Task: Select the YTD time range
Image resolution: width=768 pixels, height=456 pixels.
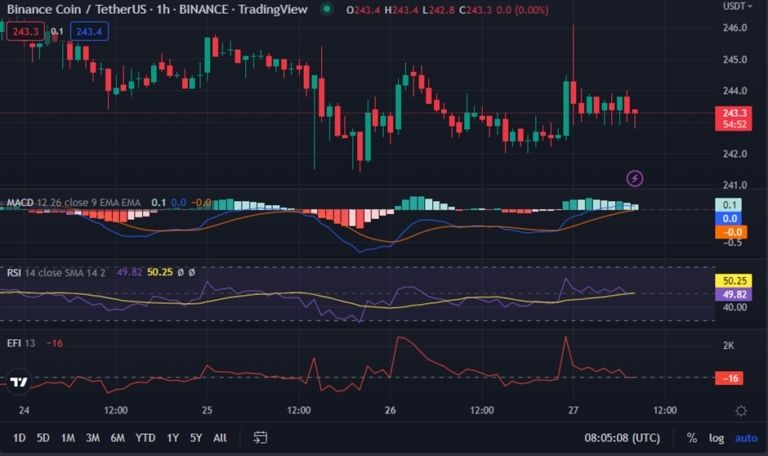Action: pos(145,438)
